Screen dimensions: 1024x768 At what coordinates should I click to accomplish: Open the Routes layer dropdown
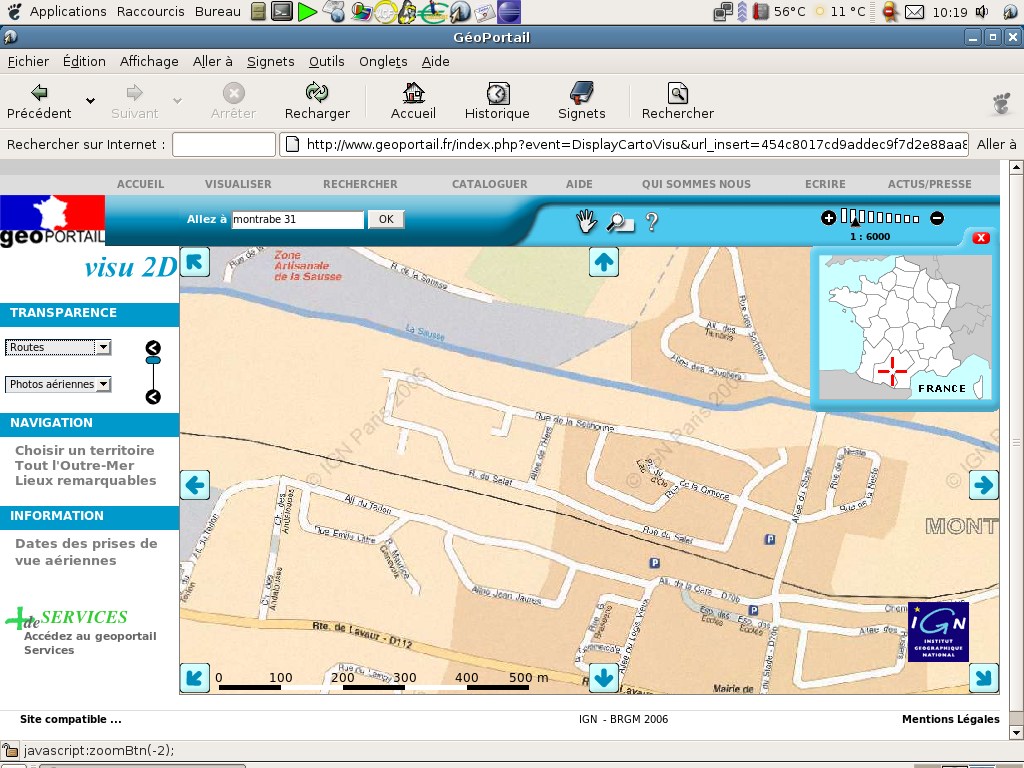[58, 347]
